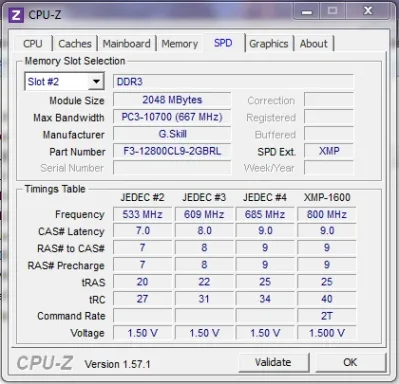
Task: Click the DDR3 memory type field
Action: pyautogui.click(x=233, y=82)
